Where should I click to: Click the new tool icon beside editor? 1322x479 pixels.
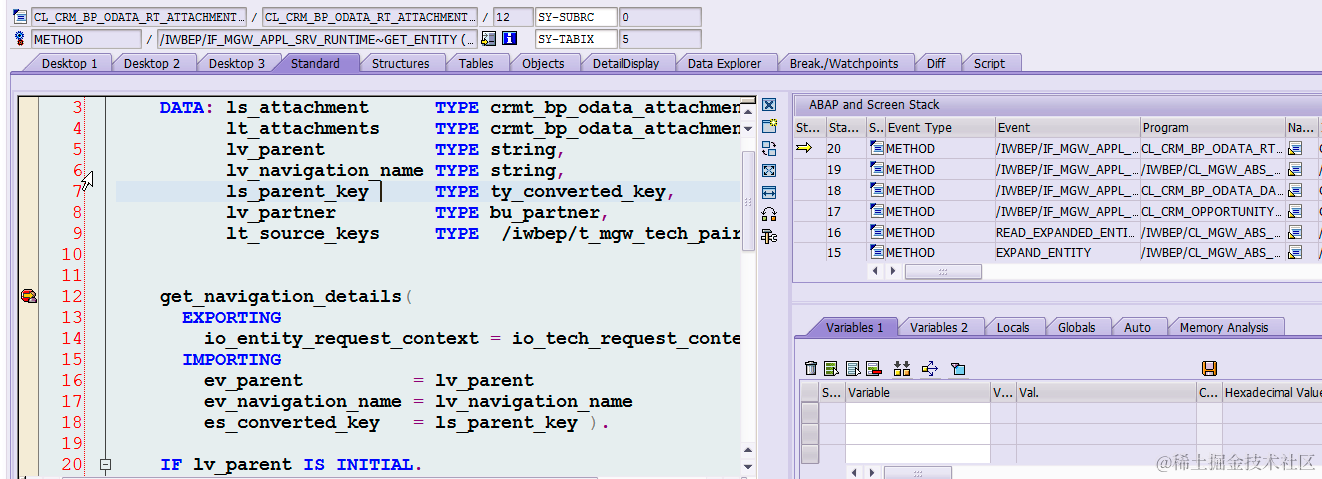(769, 126)
